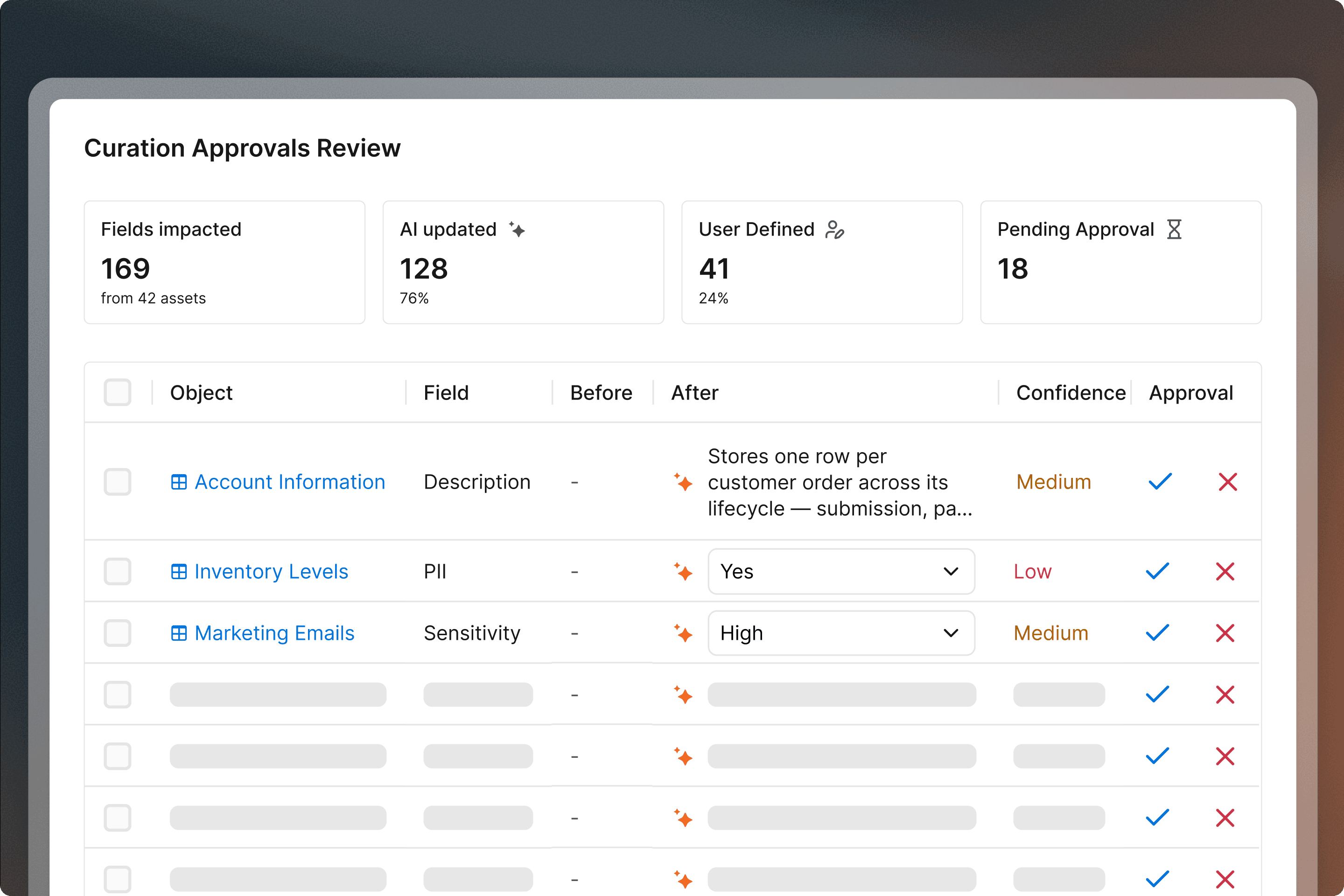The height and width of the screenshot is (896, 1344).
Task: Click the Description field cell
Action: (476, 482)
